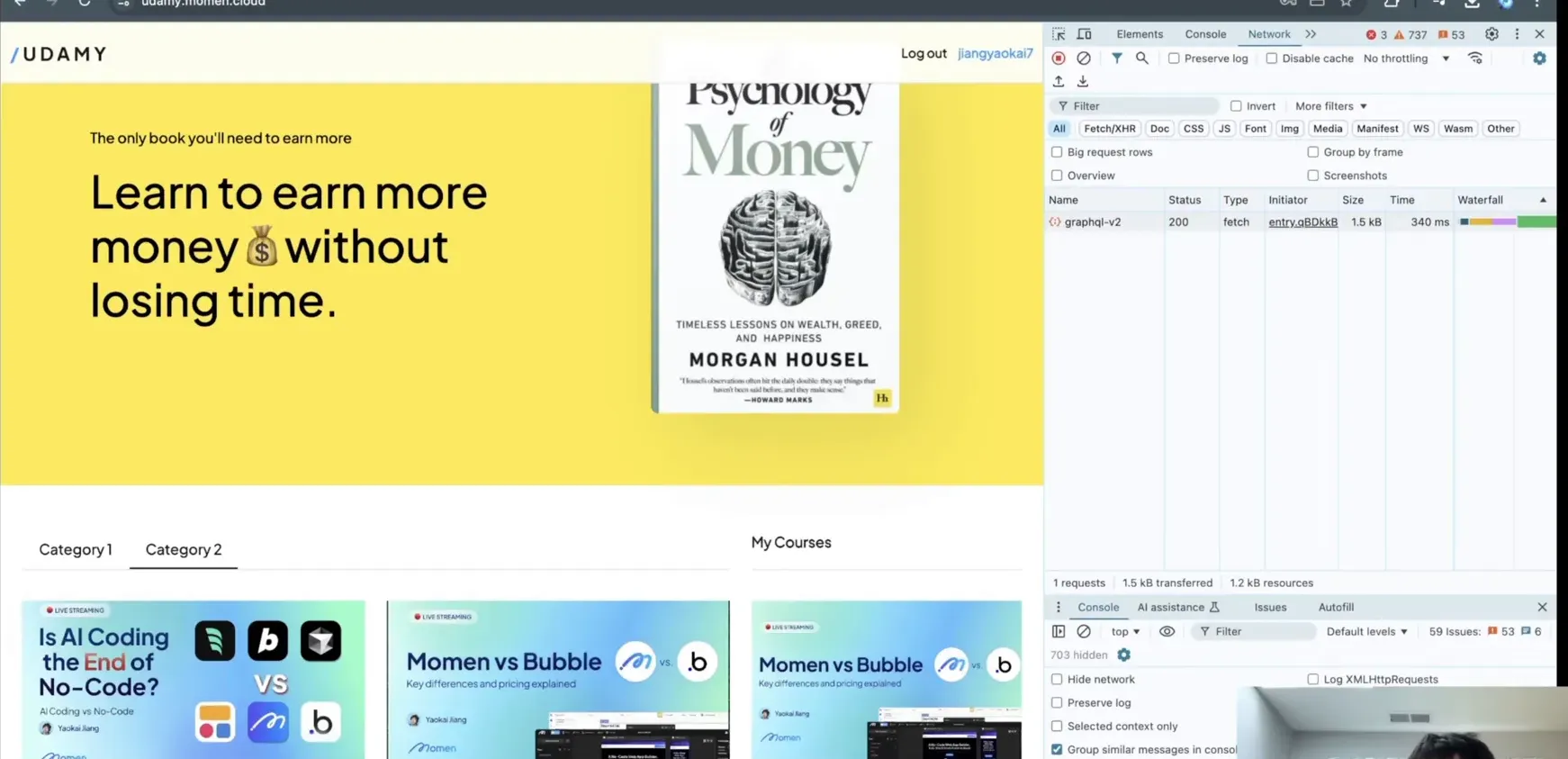
Task: Open network conditions wifi icon
Action: click(x=1475, y=59)
